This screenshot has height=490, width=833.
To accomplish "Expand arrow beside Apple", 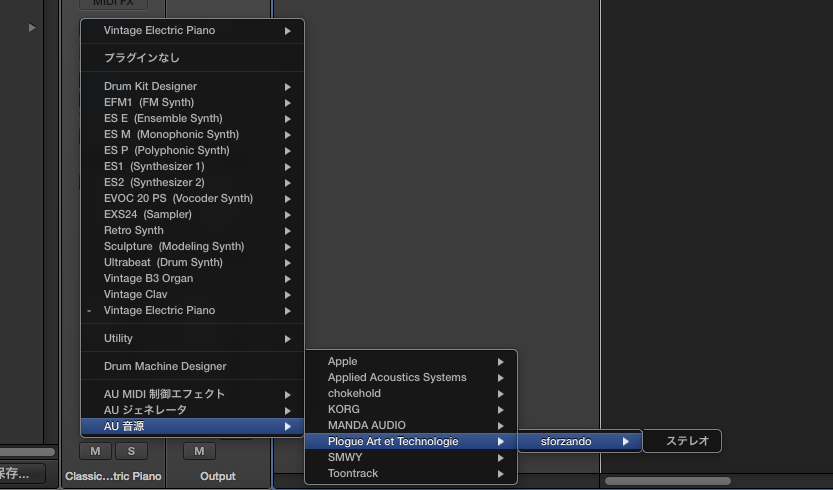I will [500, 362].
